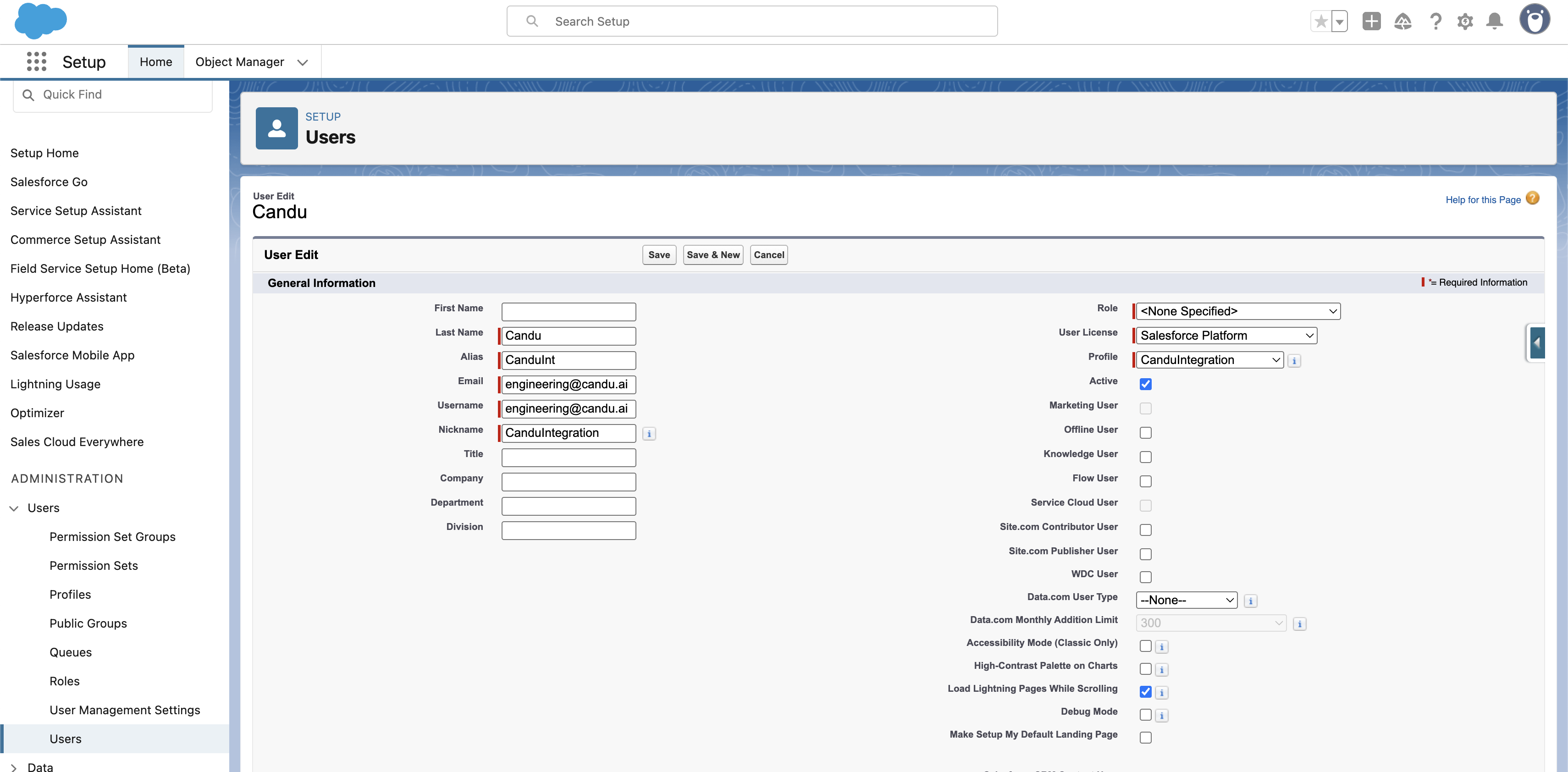Screen dimensions: 1568x772
Task: Open the Notifications bell
Action: click(x=1494, y=22)
